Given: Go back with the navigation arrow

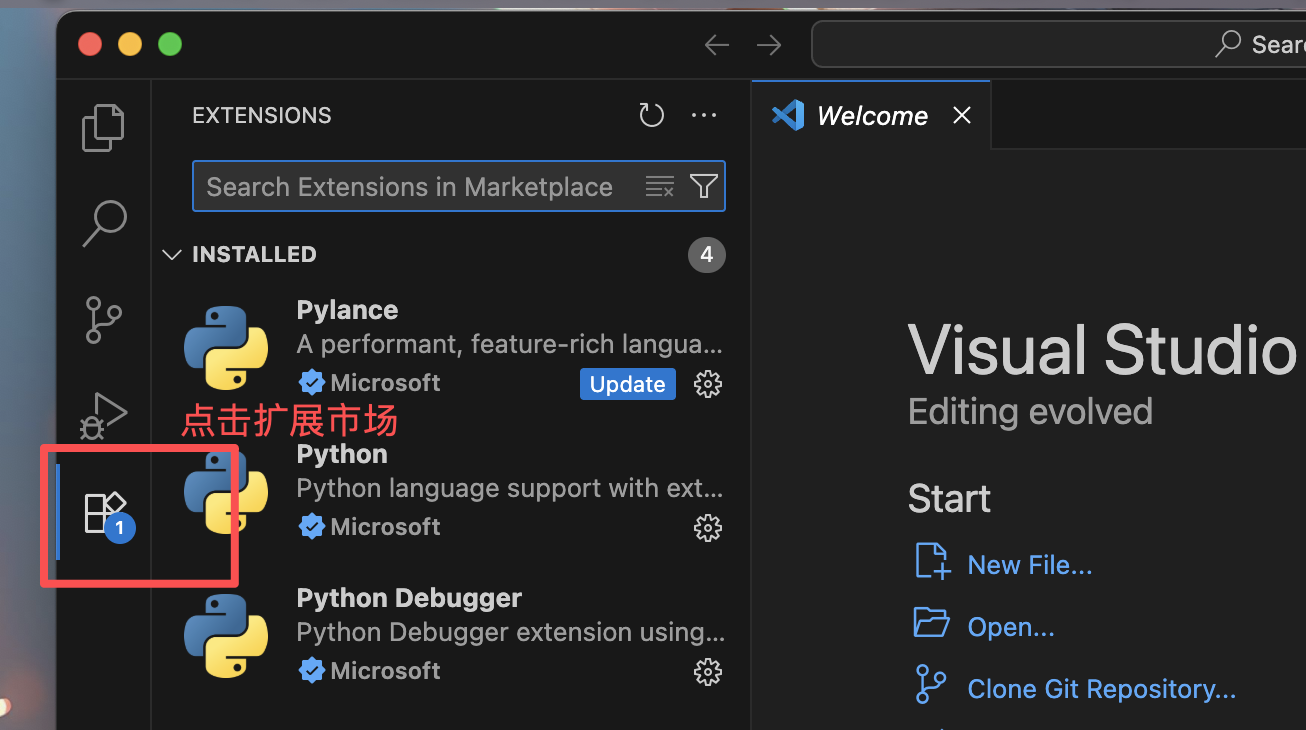Looking at the screenshot, I should point(717,45).
